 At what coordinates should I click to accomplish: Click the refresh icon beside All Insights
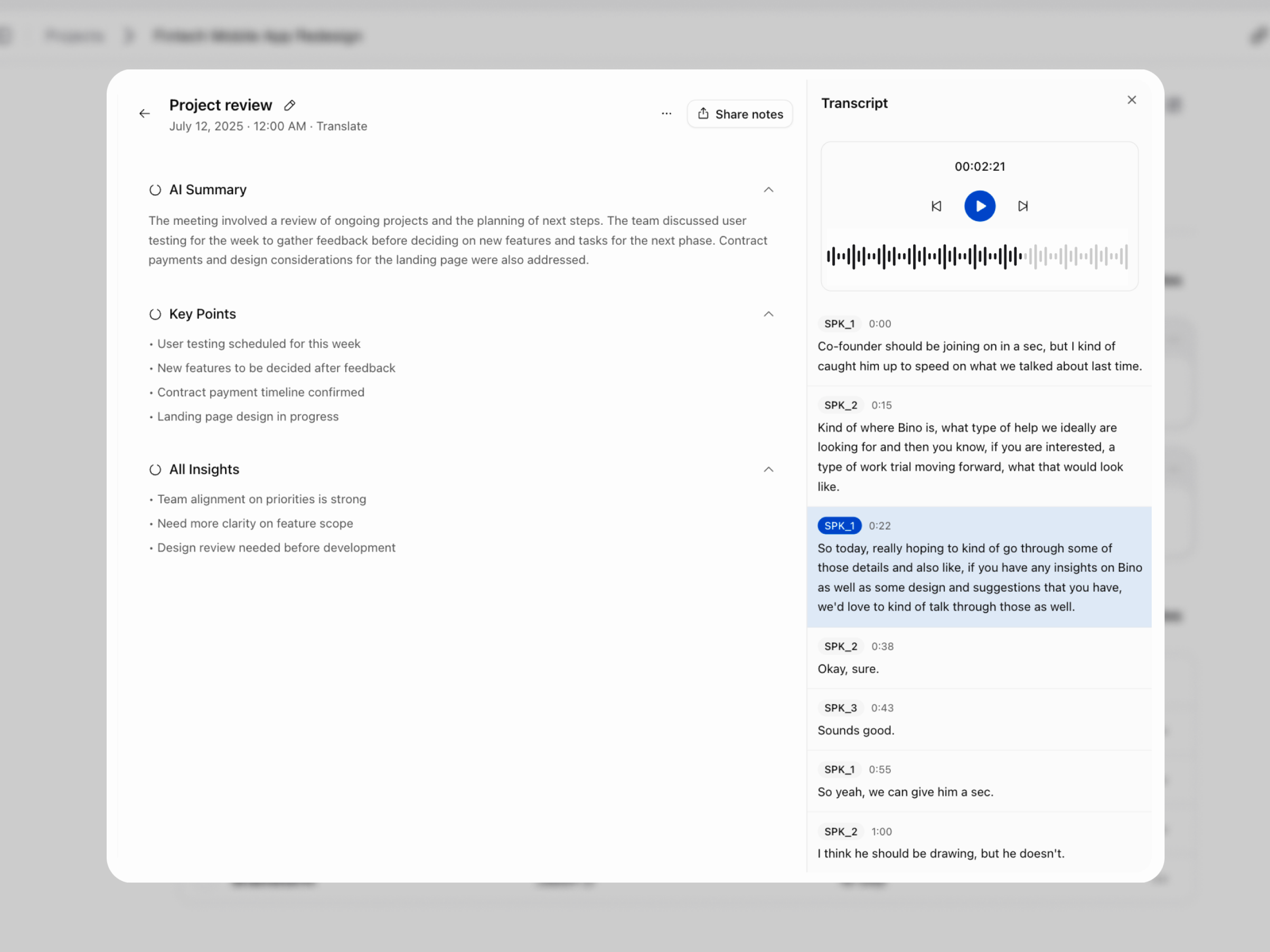point(155,470)
